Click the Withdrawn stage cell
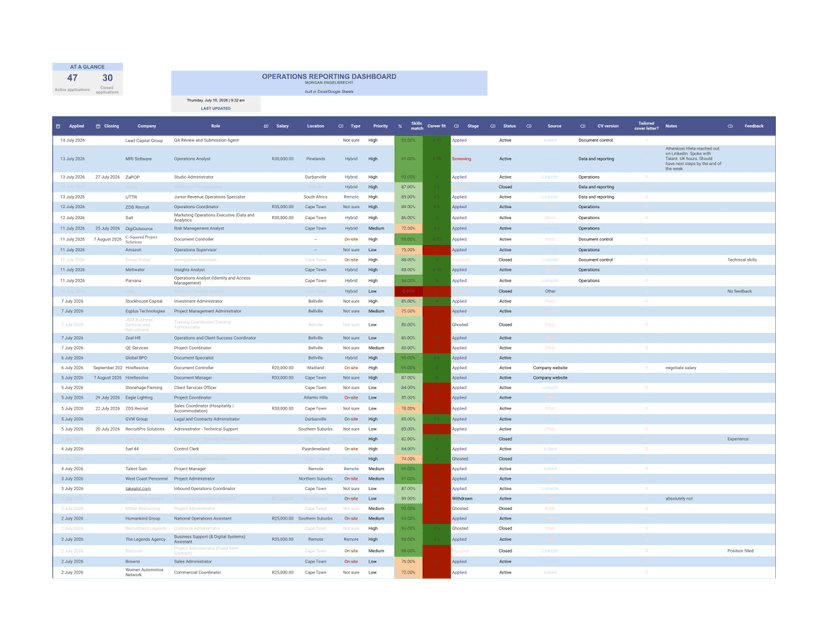Viewport: 828px width, 639px height. [x=462, y=499]
